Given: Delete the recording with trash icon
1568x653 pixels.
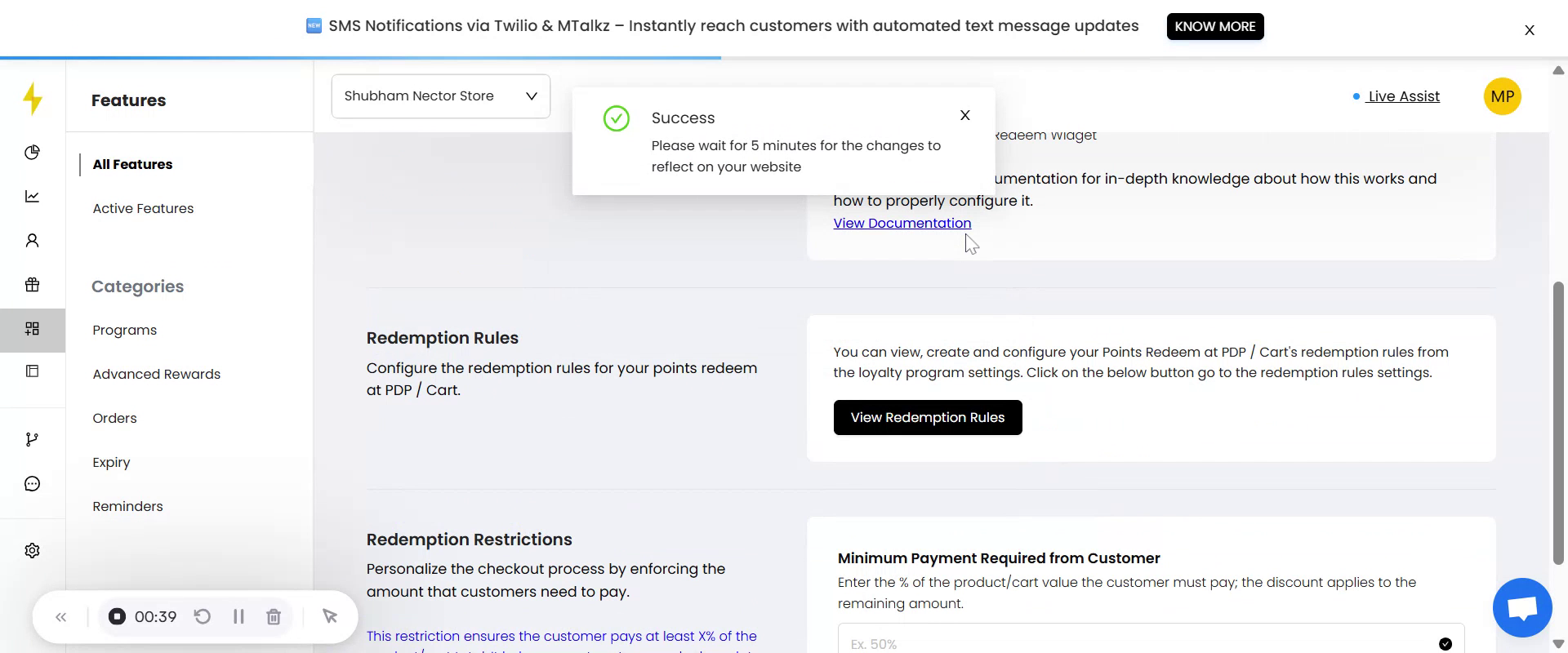Looking at the screenshot, I should [274, 617].
